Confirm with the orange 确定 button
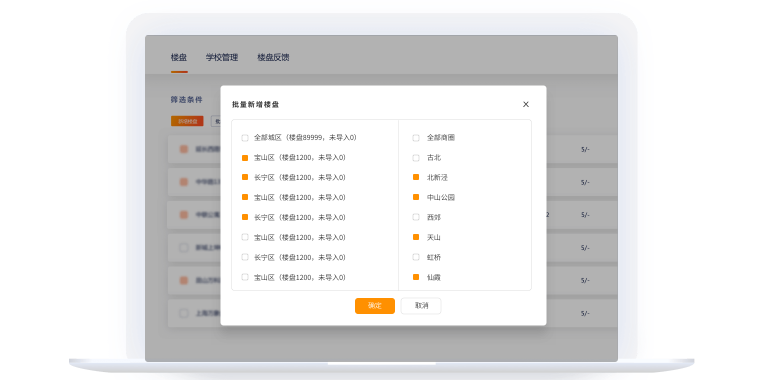This screenshot has width=760, height=380. click(375, 306)
